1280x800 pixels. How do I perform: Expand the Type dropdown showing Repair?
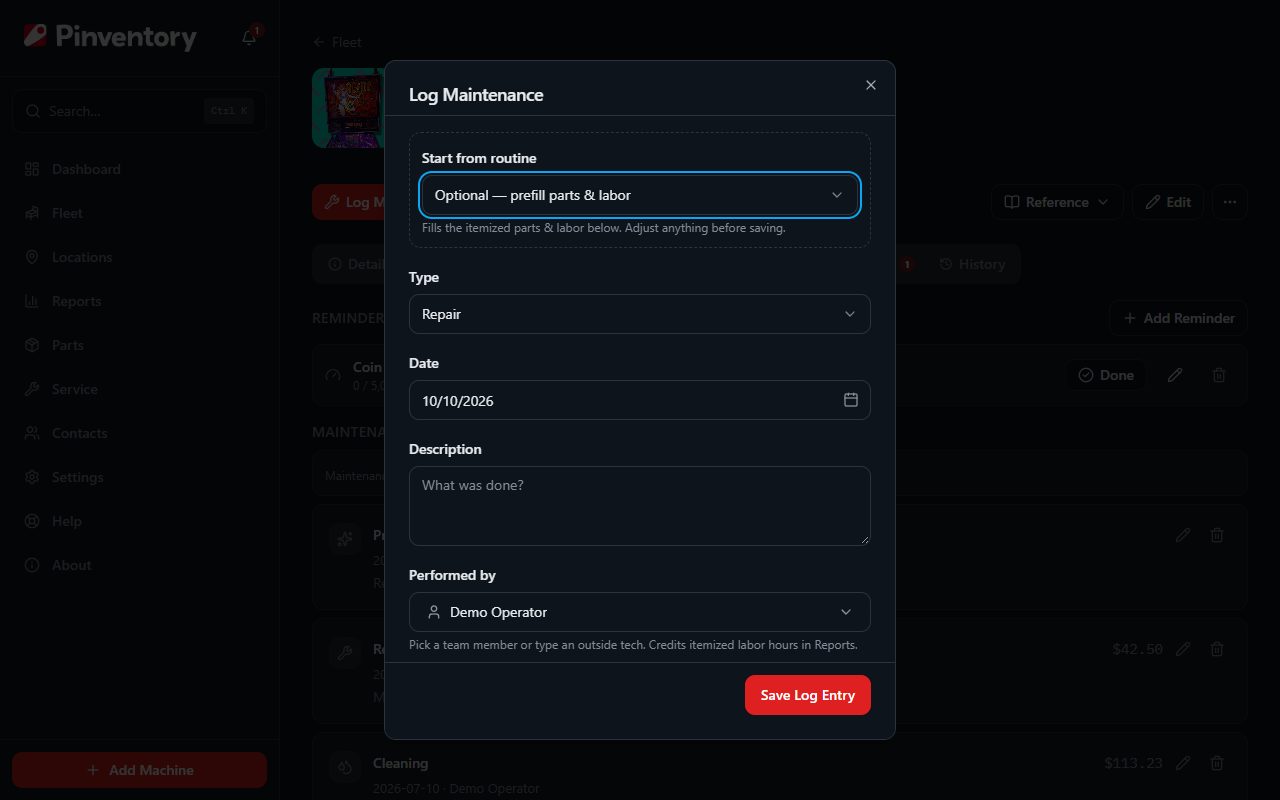pos(640,314)
